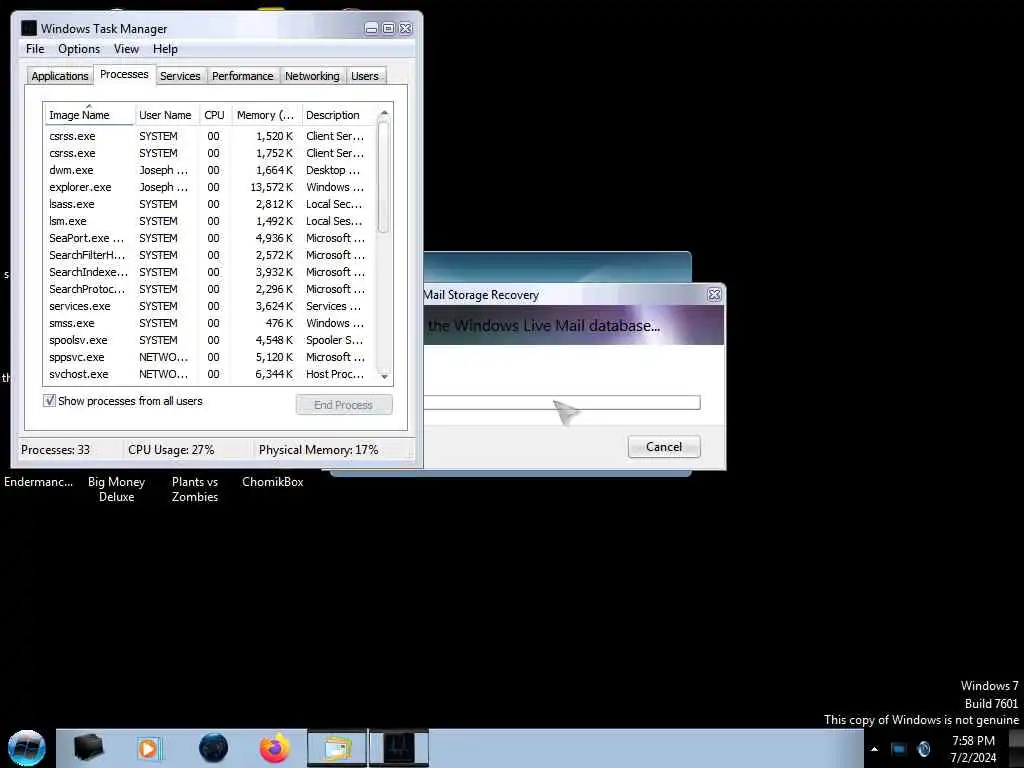This screenshot has height=768, width=1024.
Task: Open the Help menu
Action: 165,49
